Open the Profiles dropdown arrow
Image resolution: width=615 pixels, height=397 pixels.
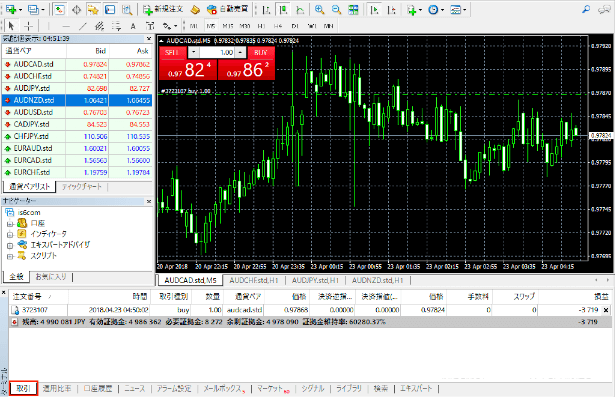43,10
